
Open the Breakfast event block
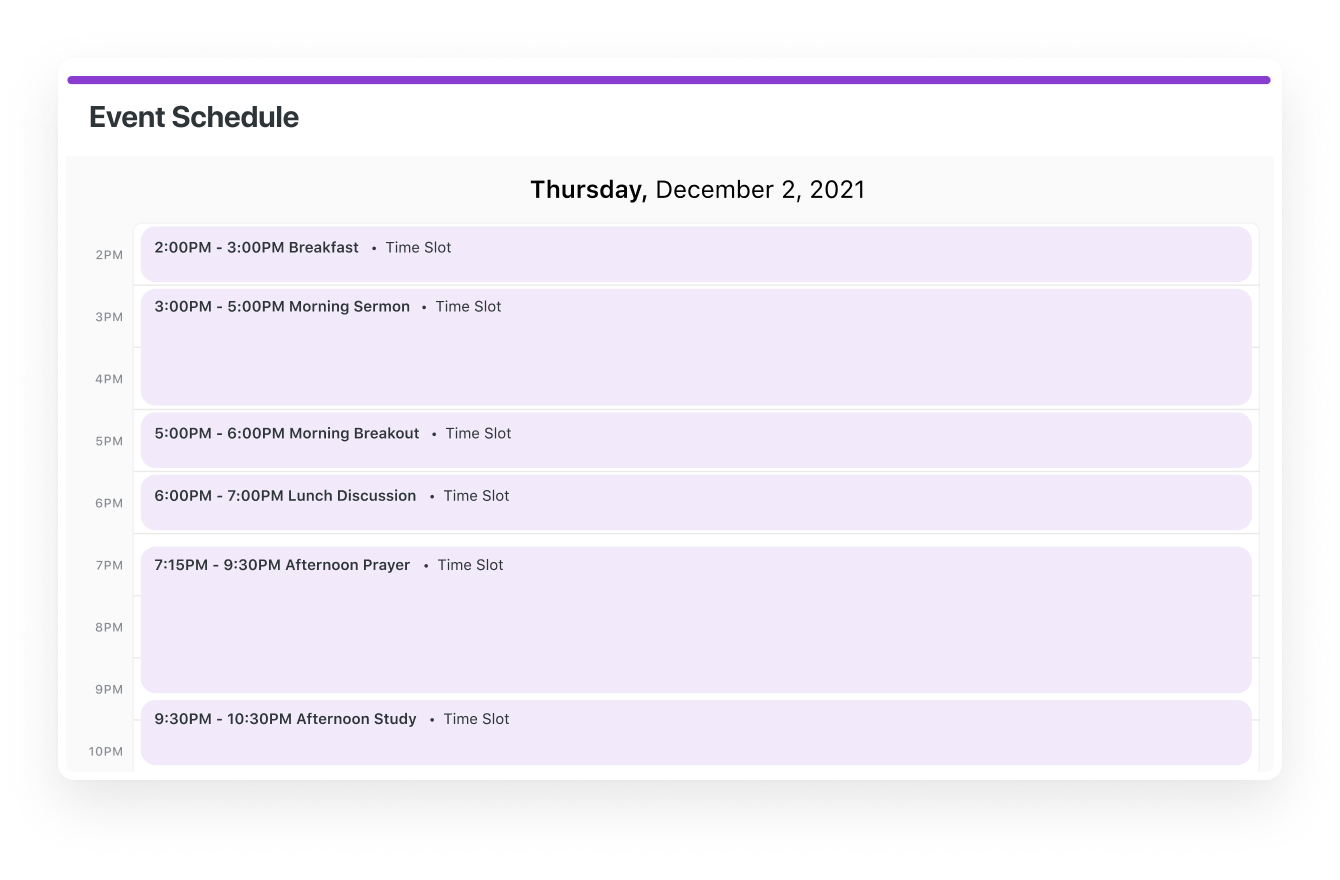[695, 254]
